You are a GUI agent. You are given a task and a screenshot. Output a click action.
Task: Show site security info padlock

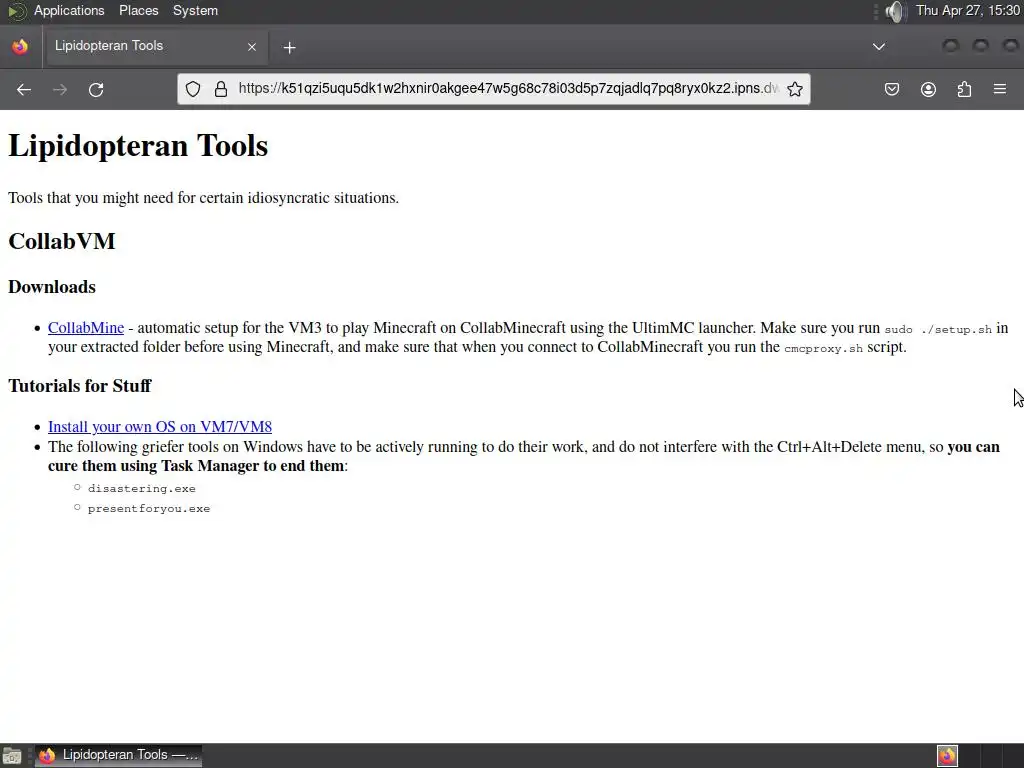click(221, 89)
